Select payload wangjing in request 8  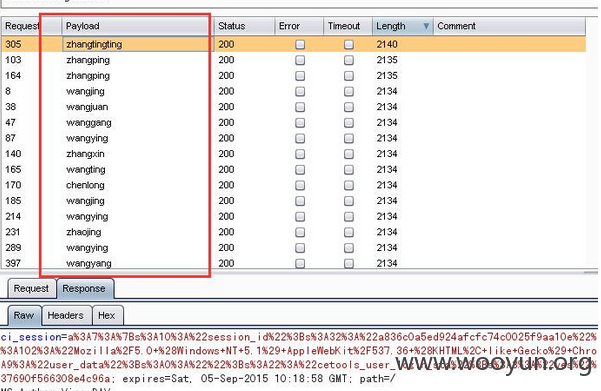pyautogui.click(x=85, y=91)
